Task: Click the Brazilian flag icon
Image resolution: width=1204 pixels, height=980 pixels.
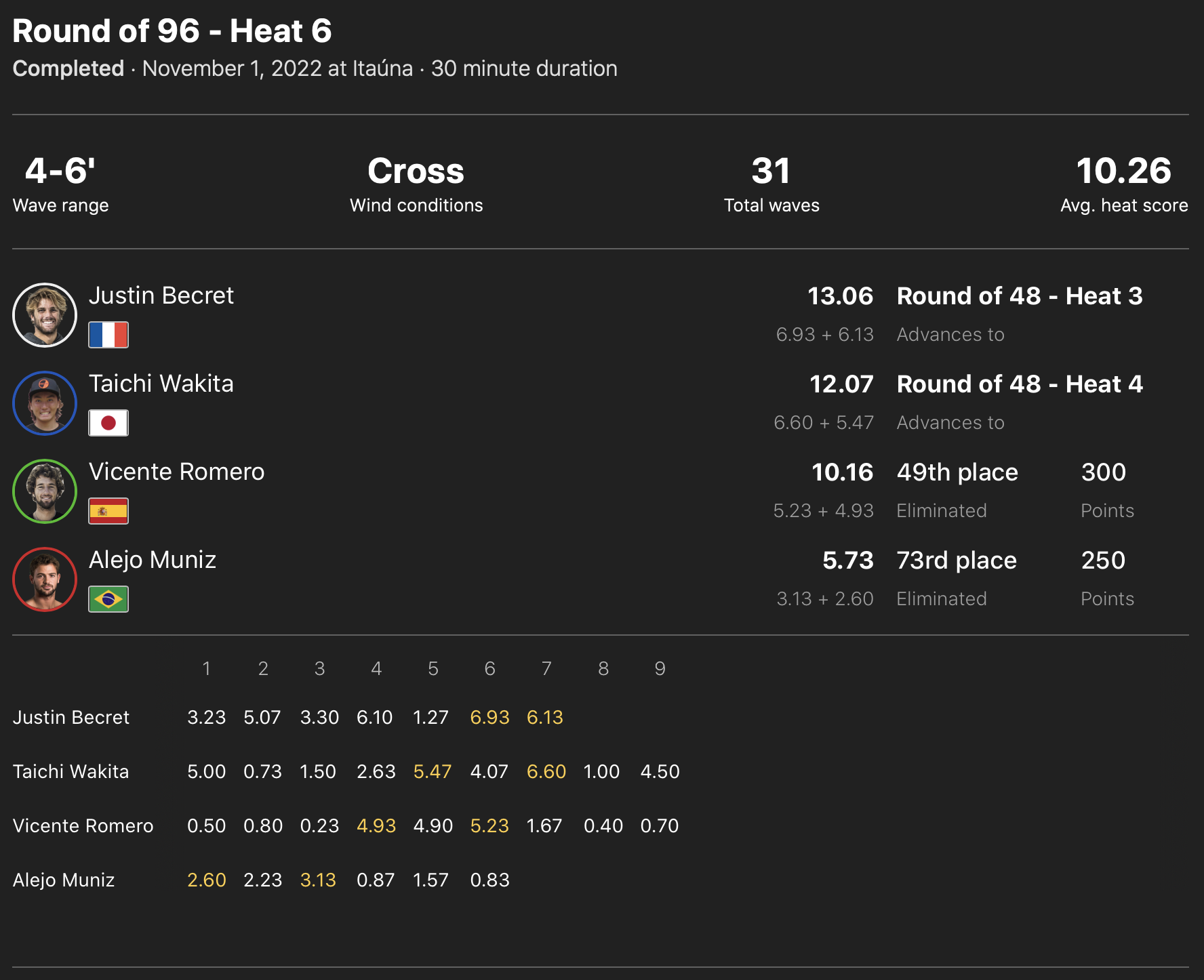Action: [x=108, y=599]
